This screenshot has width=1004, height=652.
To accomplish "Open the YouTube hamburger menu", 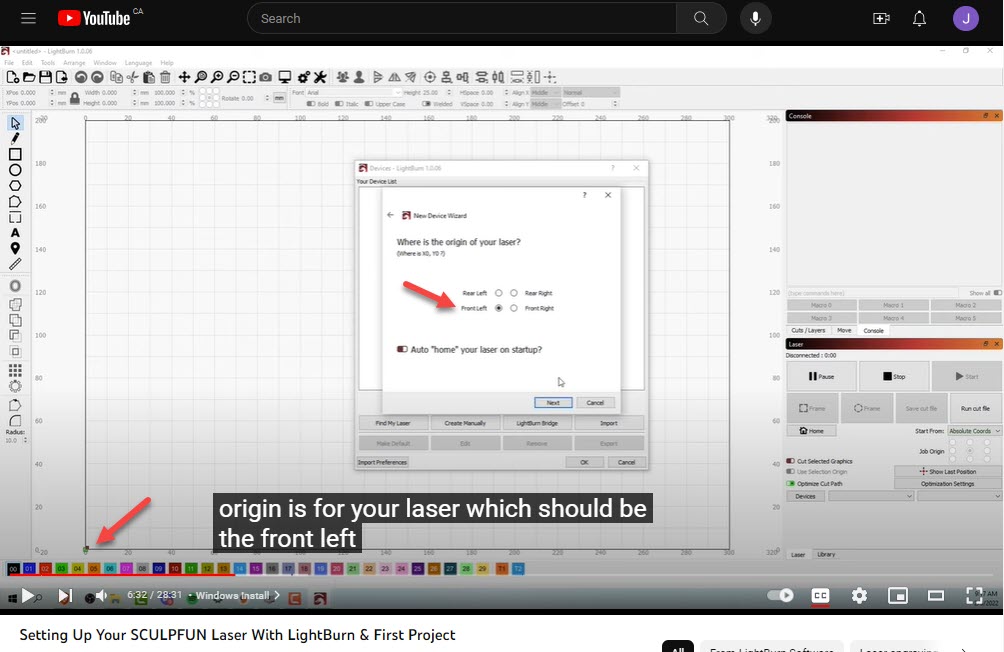I will 28,19.
